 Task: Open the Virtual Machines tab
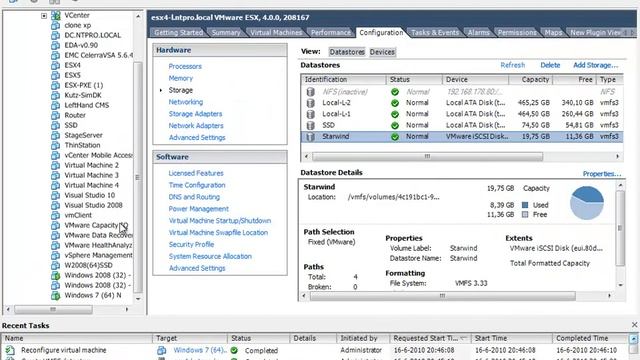(276, 32)
